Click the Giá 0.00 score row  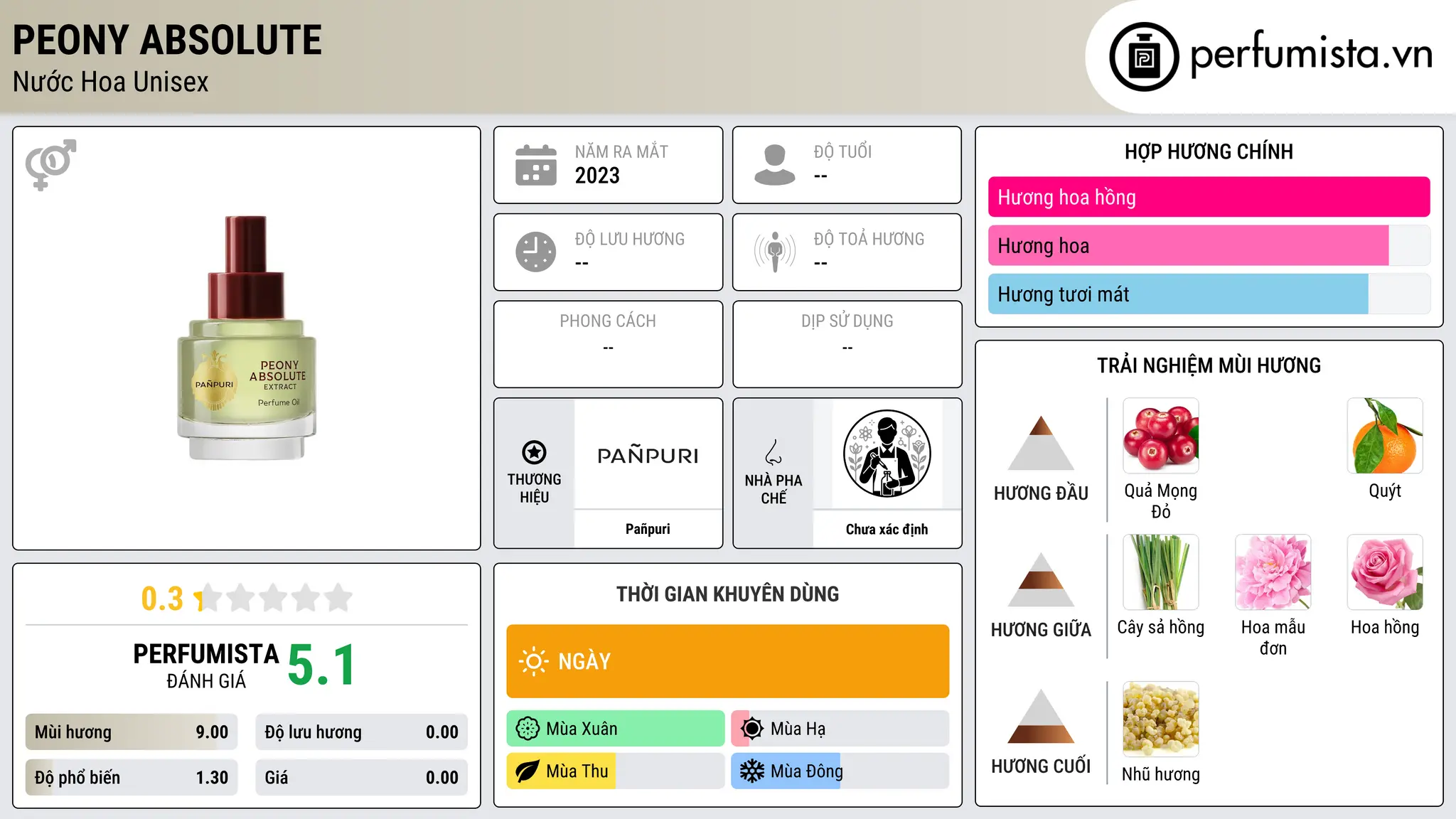point(361,778)
